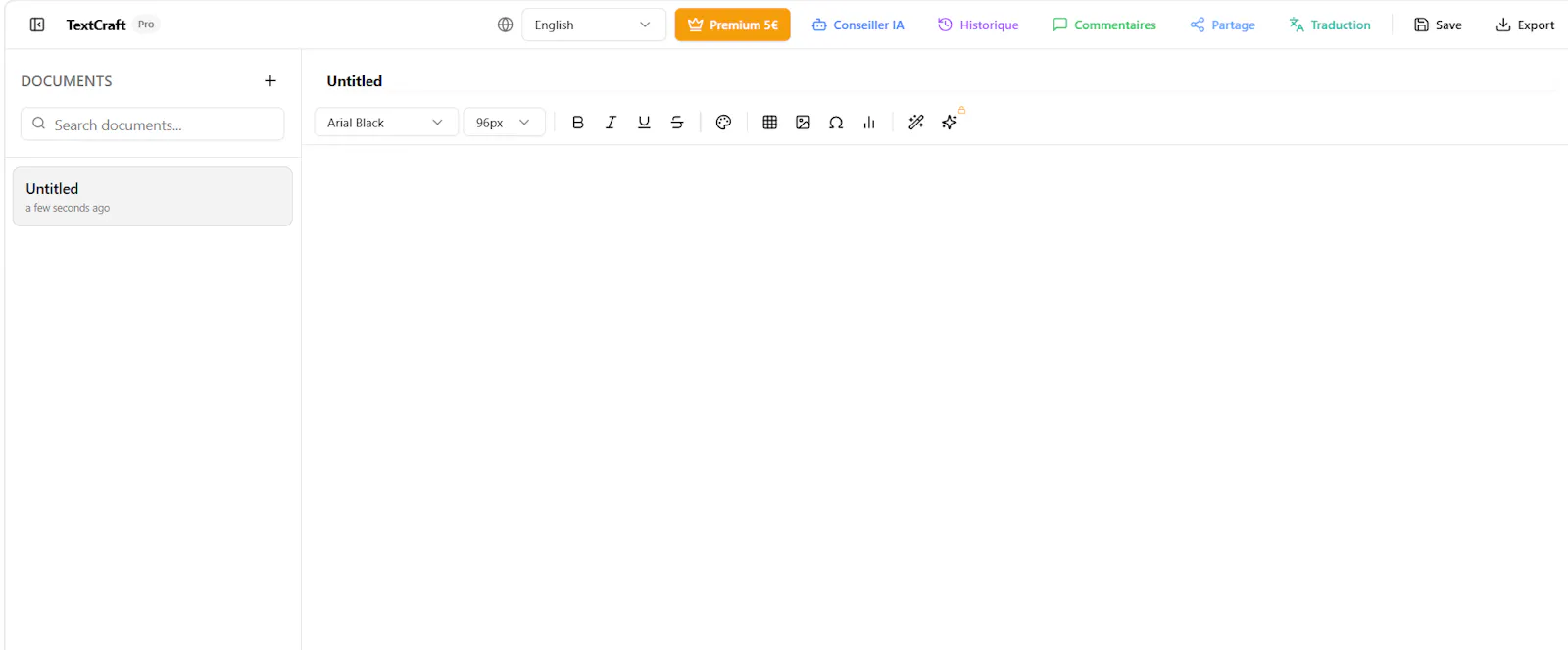Export the document
Viewport: 1568px width, 650px height.
point(1525,25)
